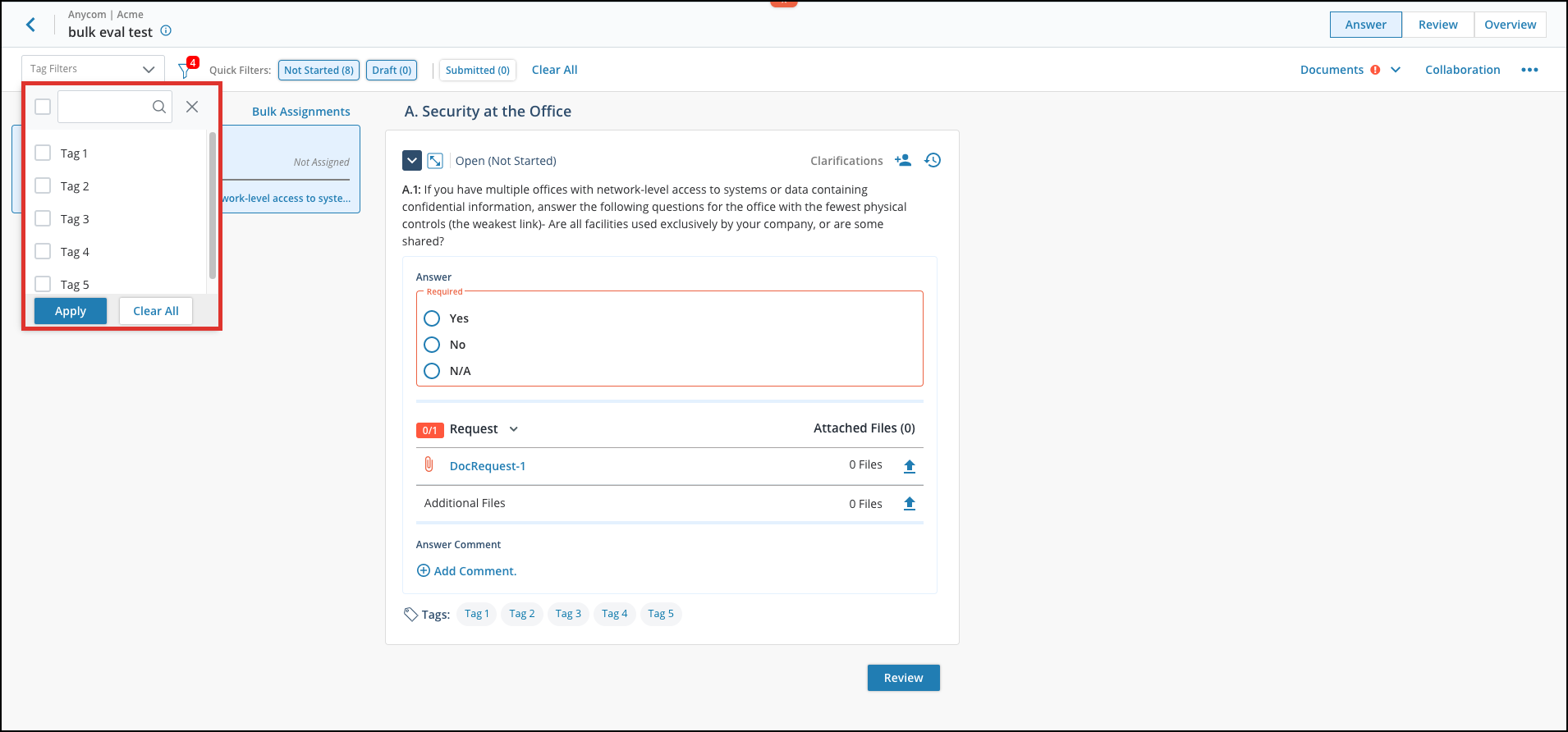The image size is (1568, 732).
Task: Click the tag icon next to Tags label
Action: pyautogui.click(x=410, y=614)
